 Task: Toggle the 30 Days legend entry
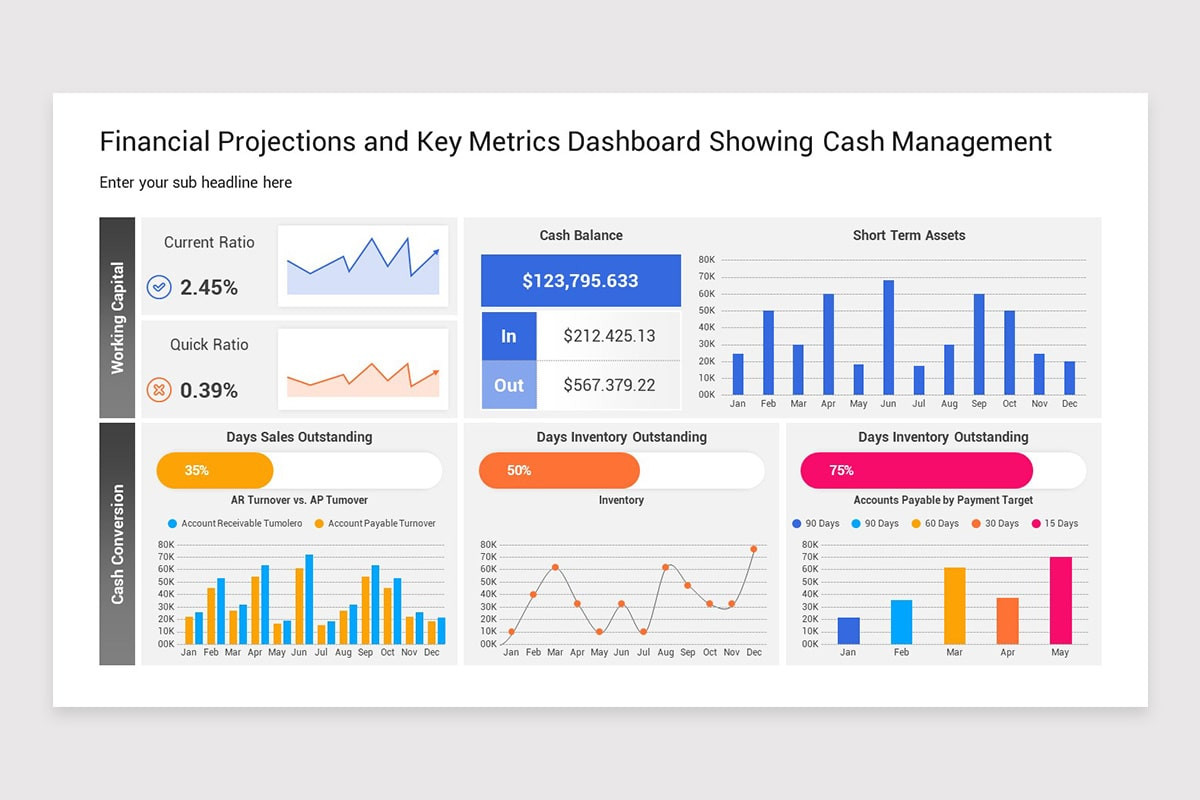pyautogui.click(x=977, y=523)
